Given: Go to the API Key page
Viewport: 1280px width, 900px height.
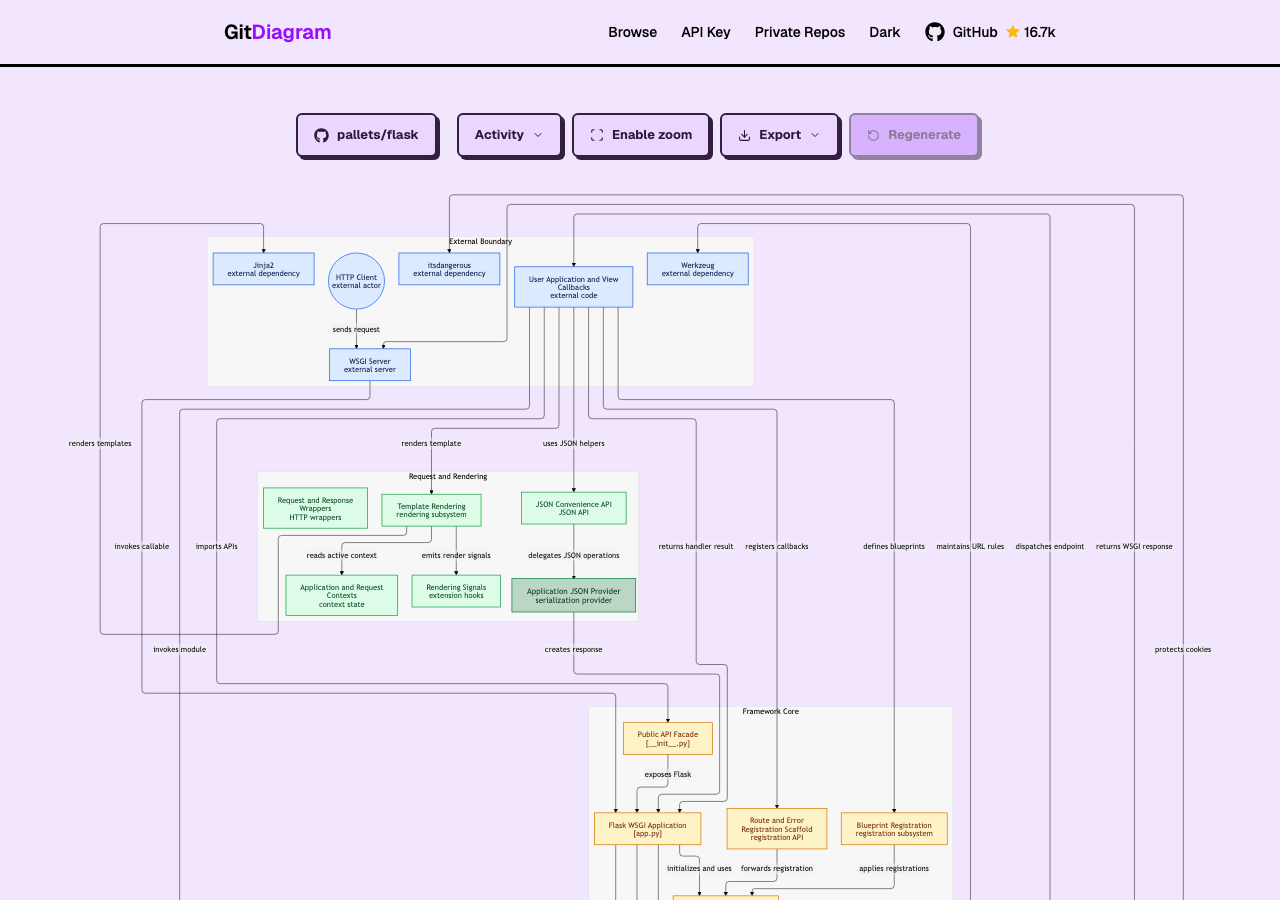Looking at the screenshot, I should pos(706,32).
